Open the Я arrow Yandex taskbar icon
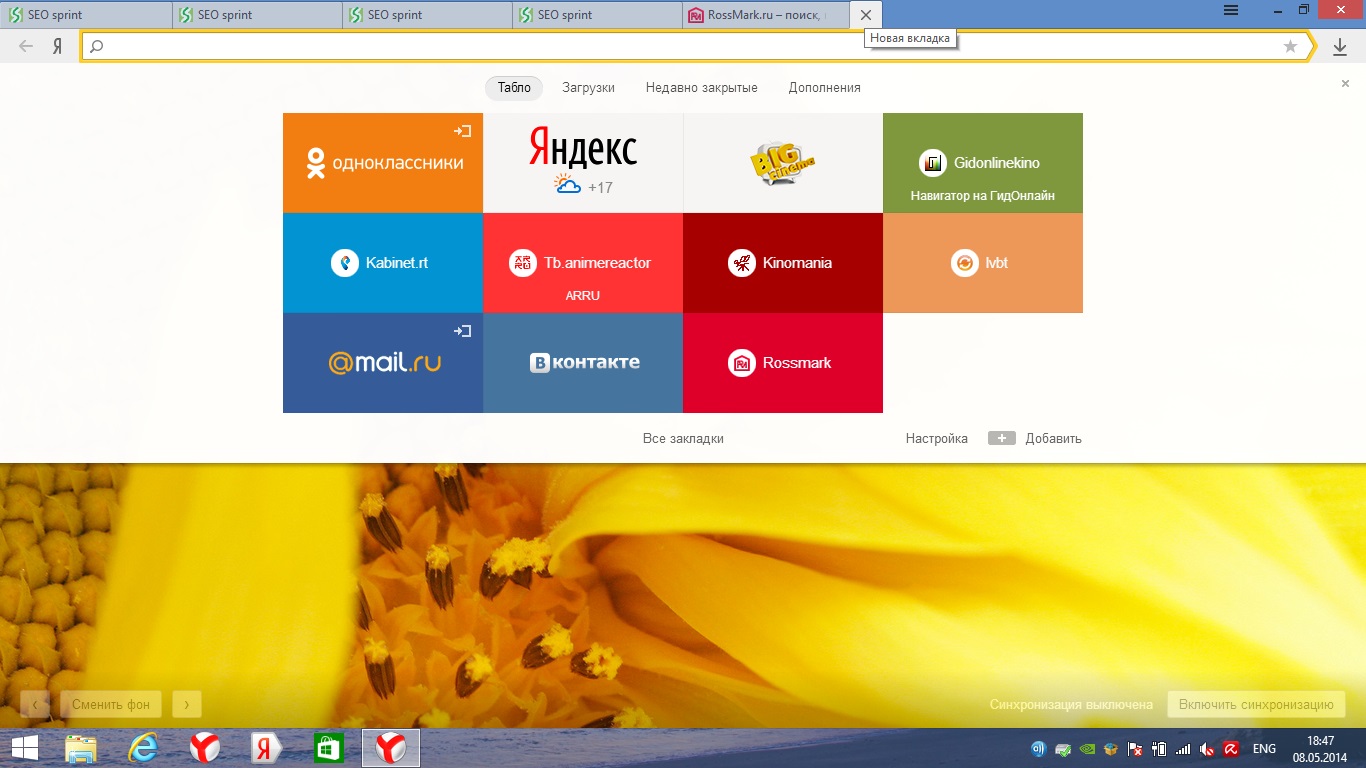This screenshot has height=768, width=1366. click(267, 748)
